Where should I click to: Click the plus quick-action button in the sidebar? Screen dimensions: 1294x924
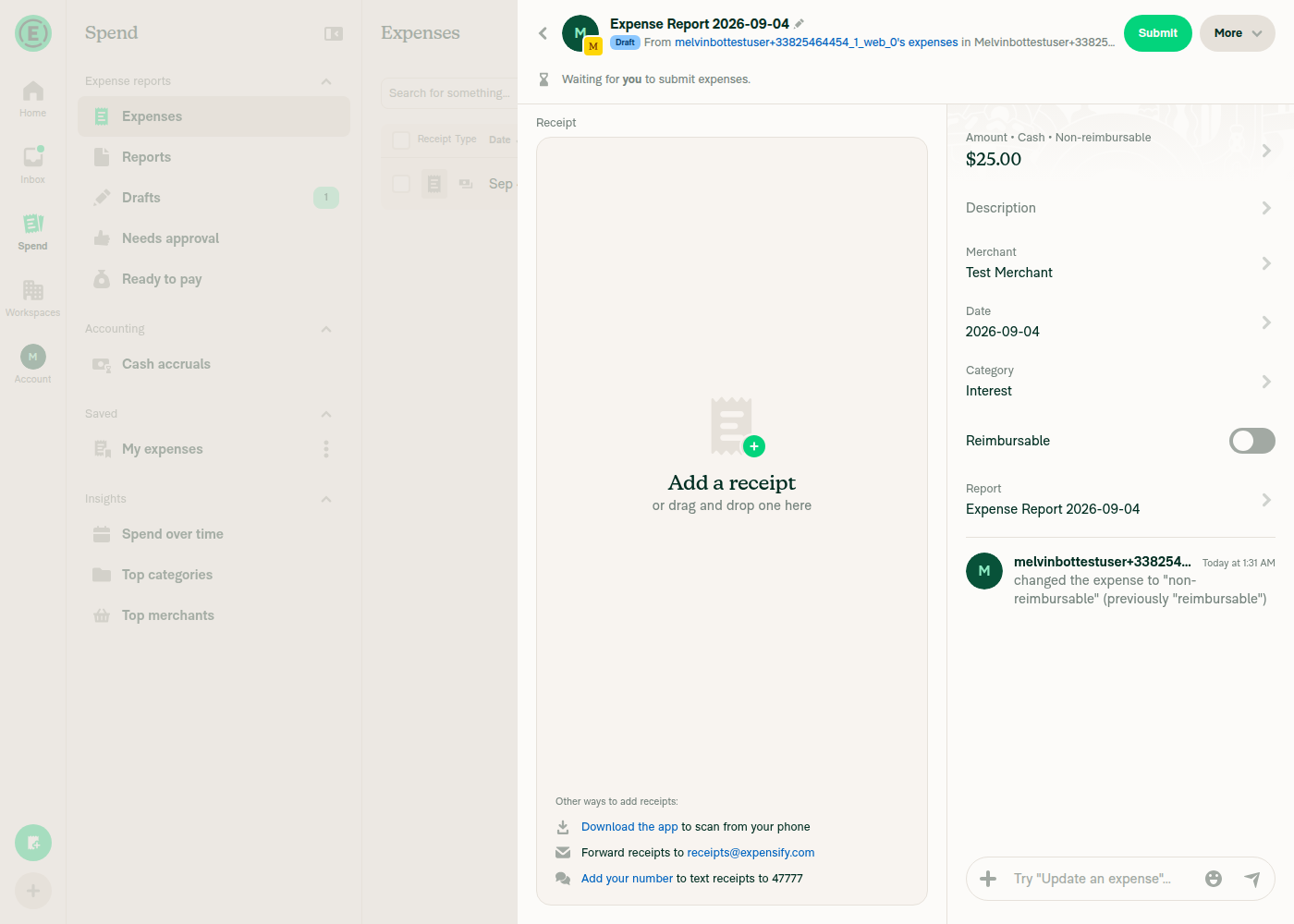click(x=33, y=891)
